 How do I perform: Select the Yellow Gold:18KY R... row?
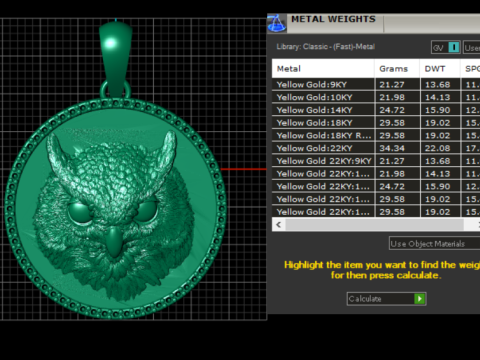point(376,135)
